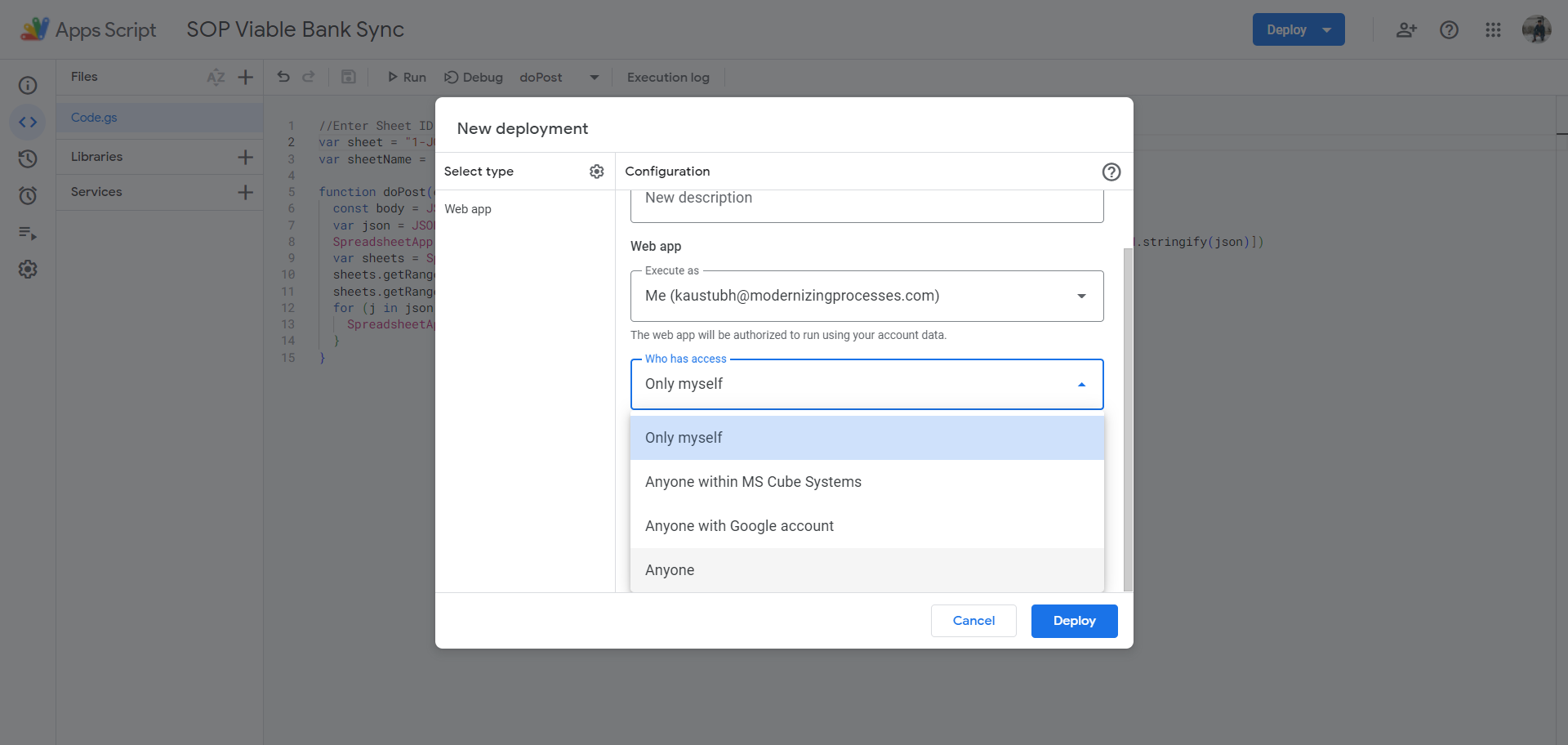1568x745 pixels.
Task: Save project with floppy disk icon
Action: pyautogui.click(x=349, y=77)
